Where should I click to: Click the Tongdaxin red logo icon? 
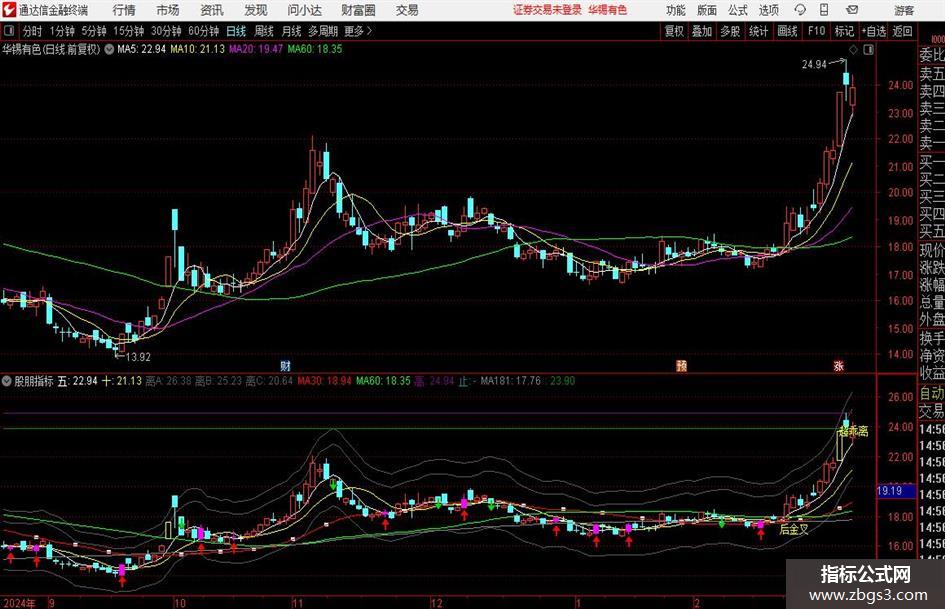pyautogui.click(x=9, y=10)
